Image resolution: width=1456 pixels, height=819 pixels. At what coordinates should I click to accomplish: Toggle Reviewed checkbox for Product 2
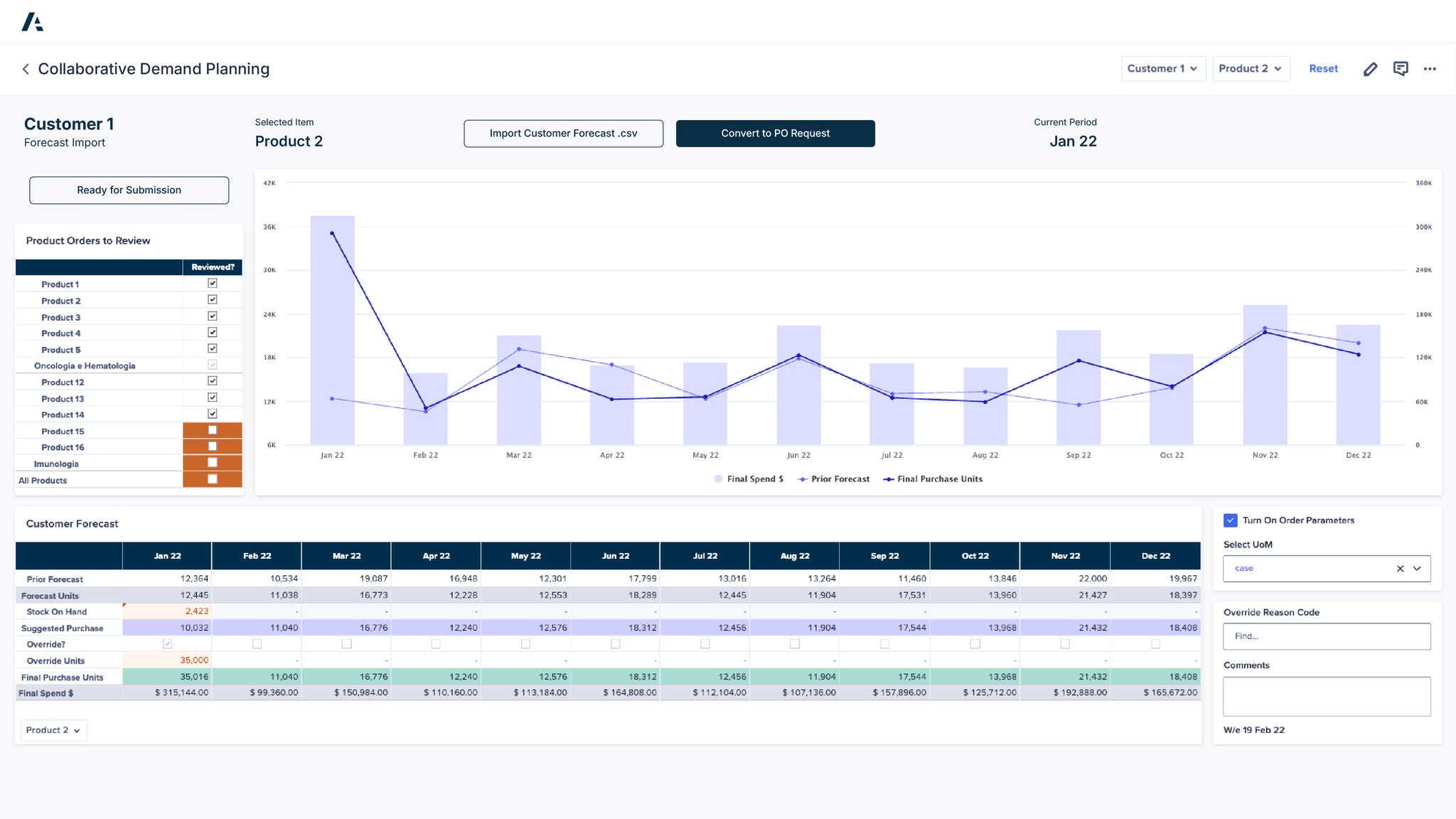pos(212,299)
